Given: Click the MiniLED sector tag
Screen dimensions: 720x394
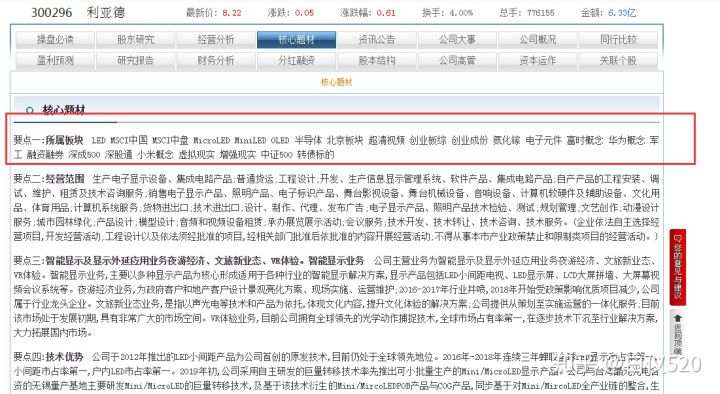Looking at the screenshot, I should click(x=250, y=140).
